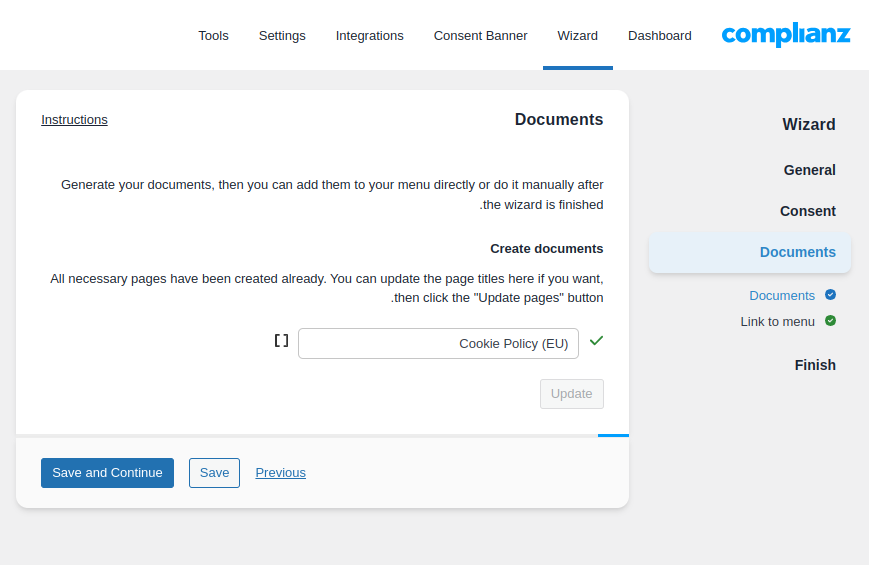Screen dimensions: 869x565
Task: Open the Instructions link
Action: [74, 120]
